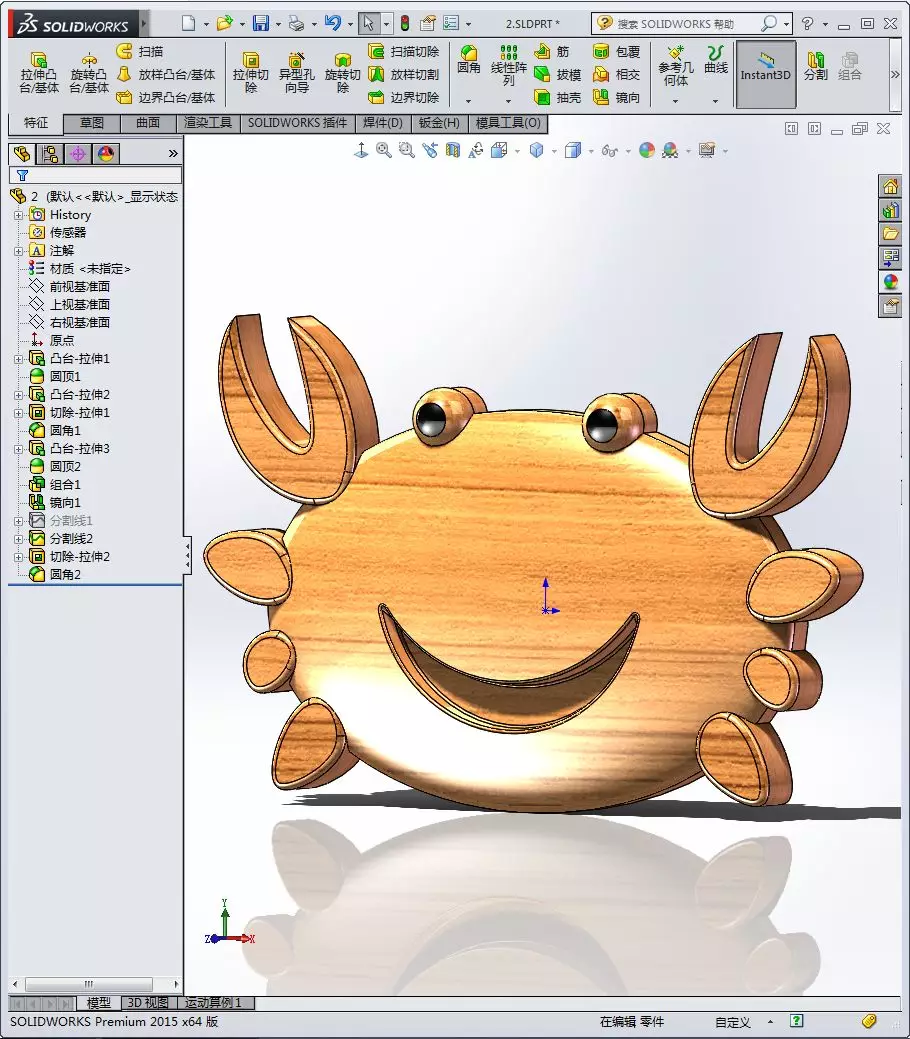Open the Curves dropdown arrow
The height and width of the screenshot is (1039, 910).
click(x=716, y=101)
